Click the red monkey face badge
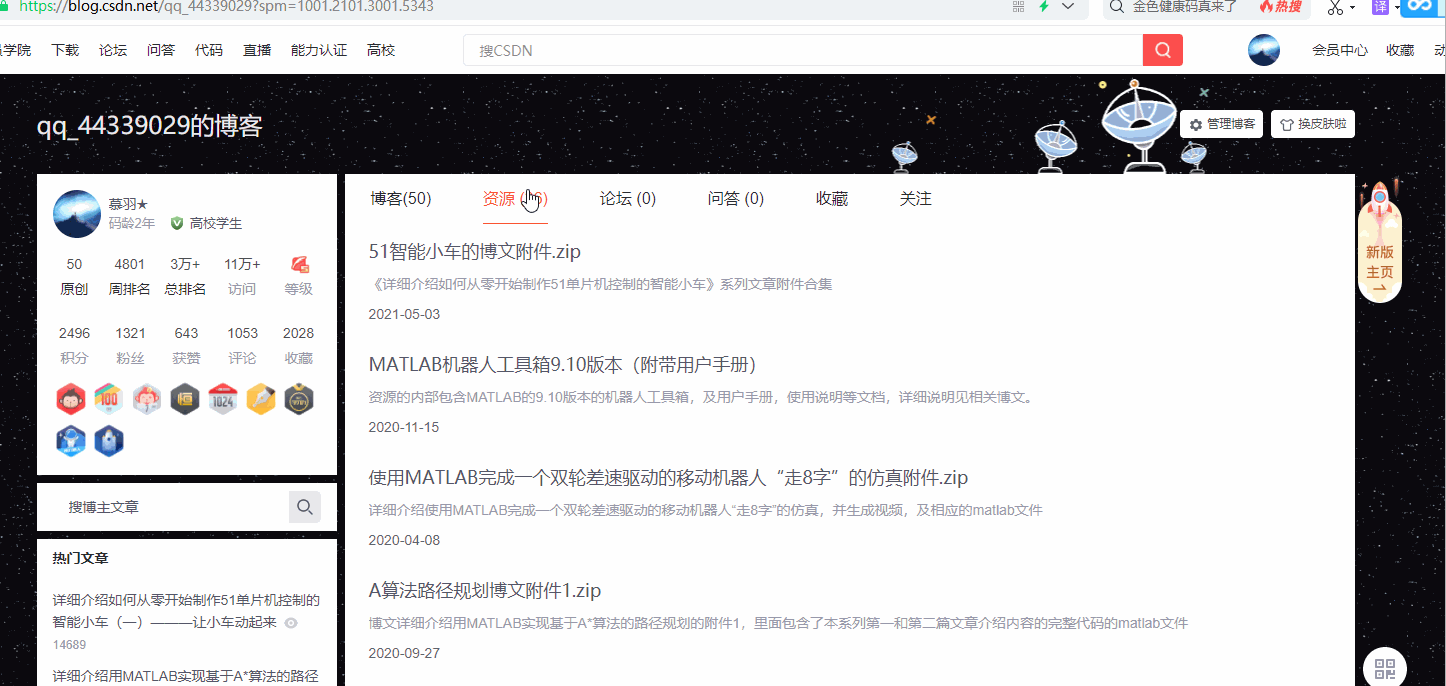Image resolution: width=1446 pixels, height=686 pixels. pyautogui.click(x=70, y=400)
